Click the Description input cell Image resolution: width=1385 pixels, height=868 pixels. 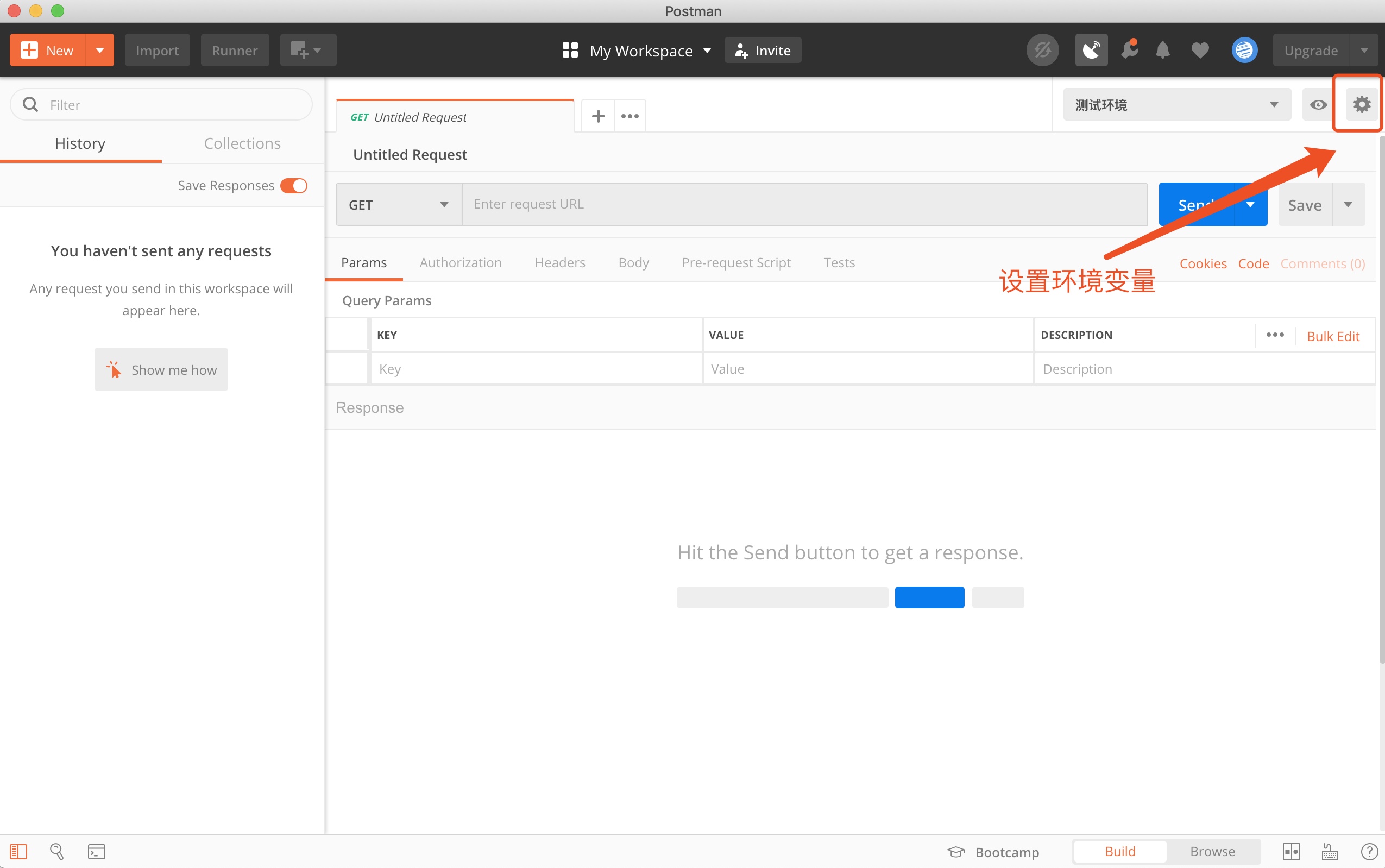pyautogui.click(x=1205, y=369)
